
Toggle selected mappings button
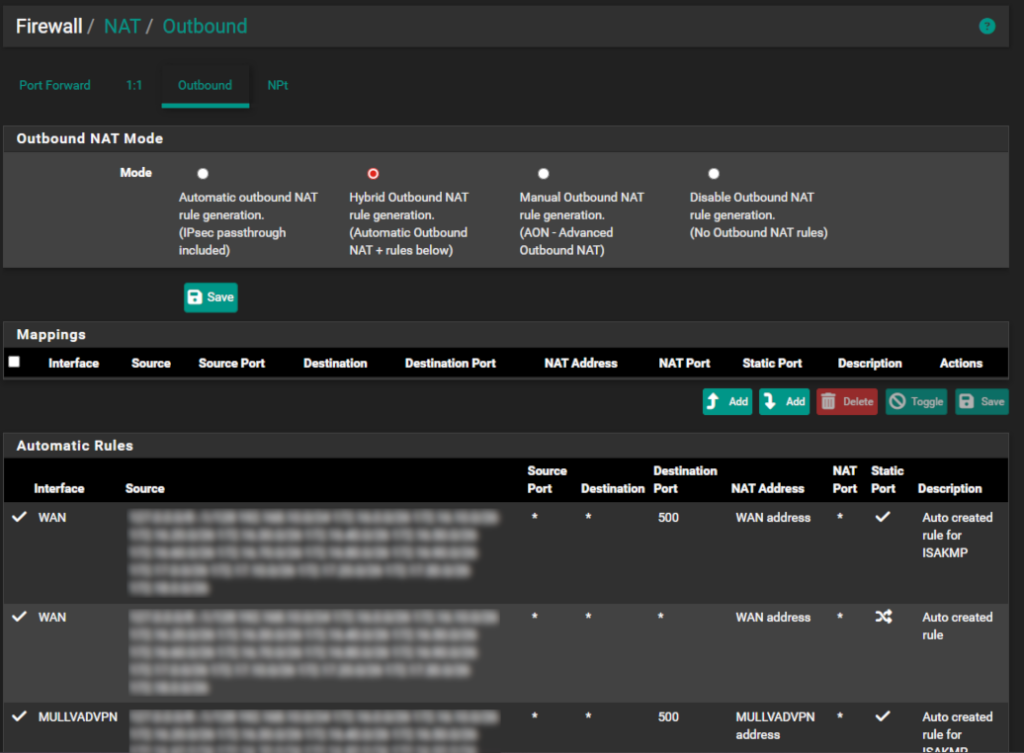[916, 402]
